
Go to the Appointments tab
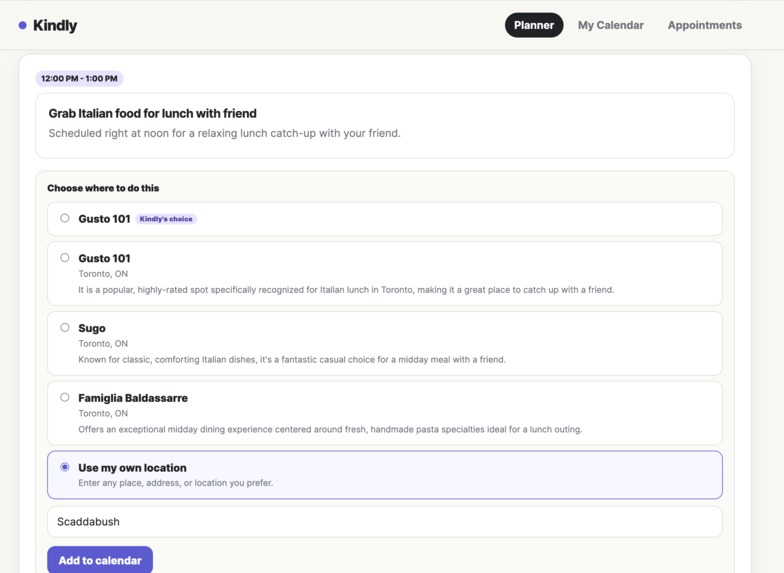pos(704,25)
